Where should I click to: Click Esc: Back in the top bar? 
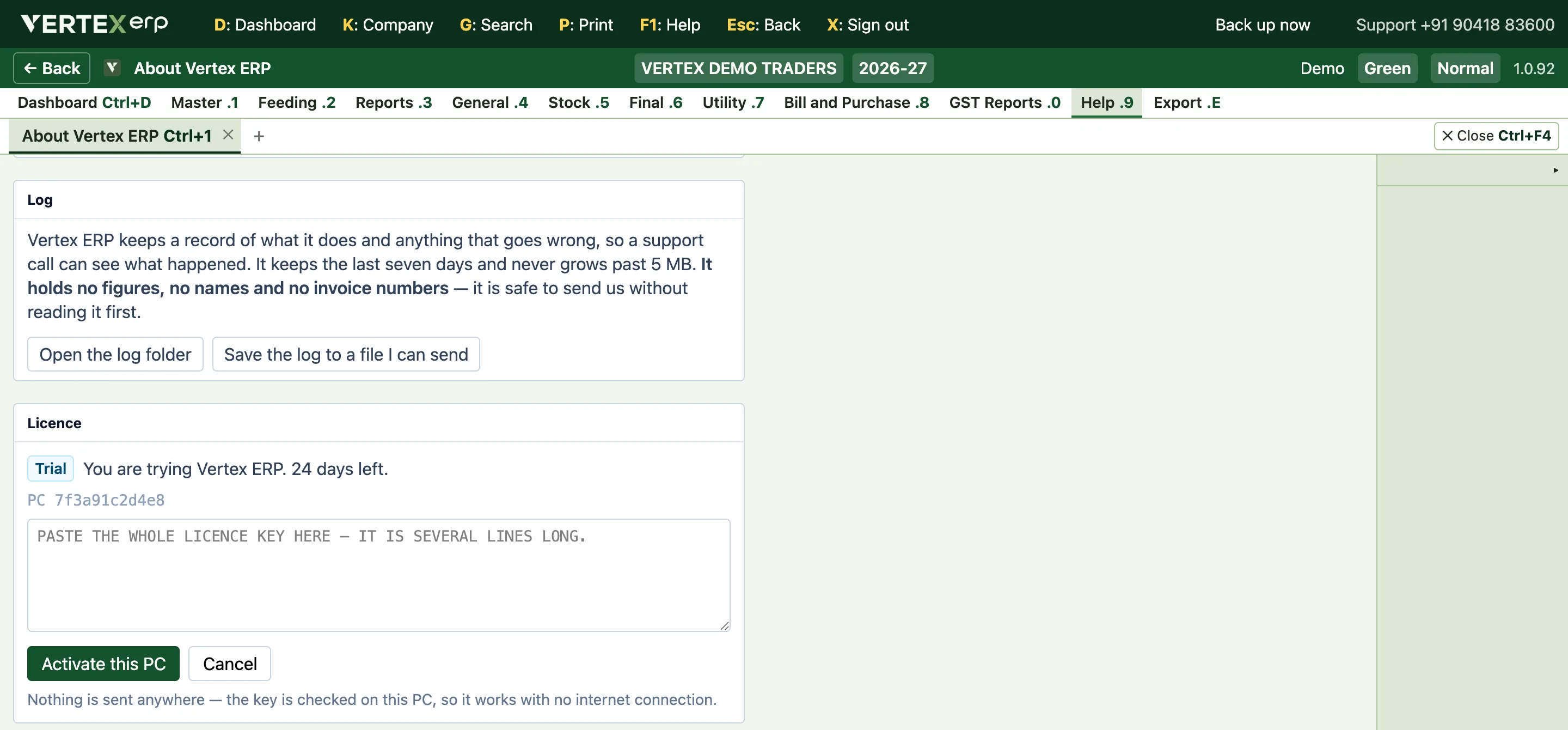[x=763, y=25]
